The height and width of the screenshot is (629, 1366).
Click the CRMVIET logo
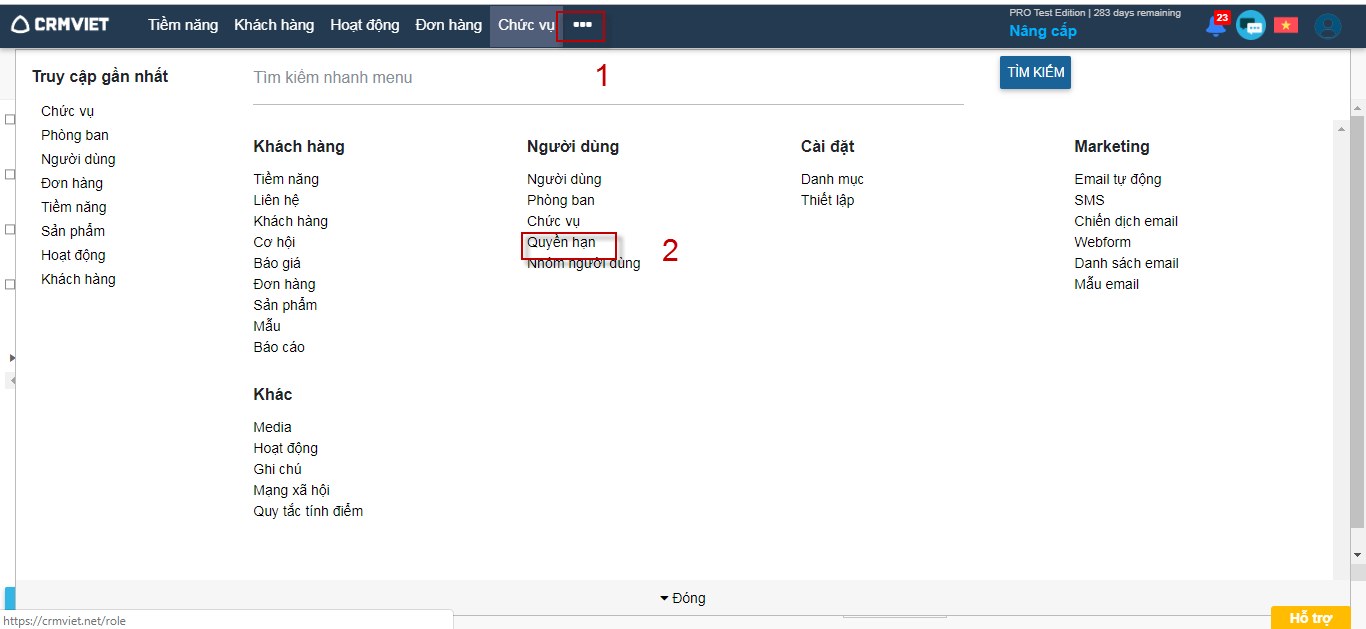(60, 25)
